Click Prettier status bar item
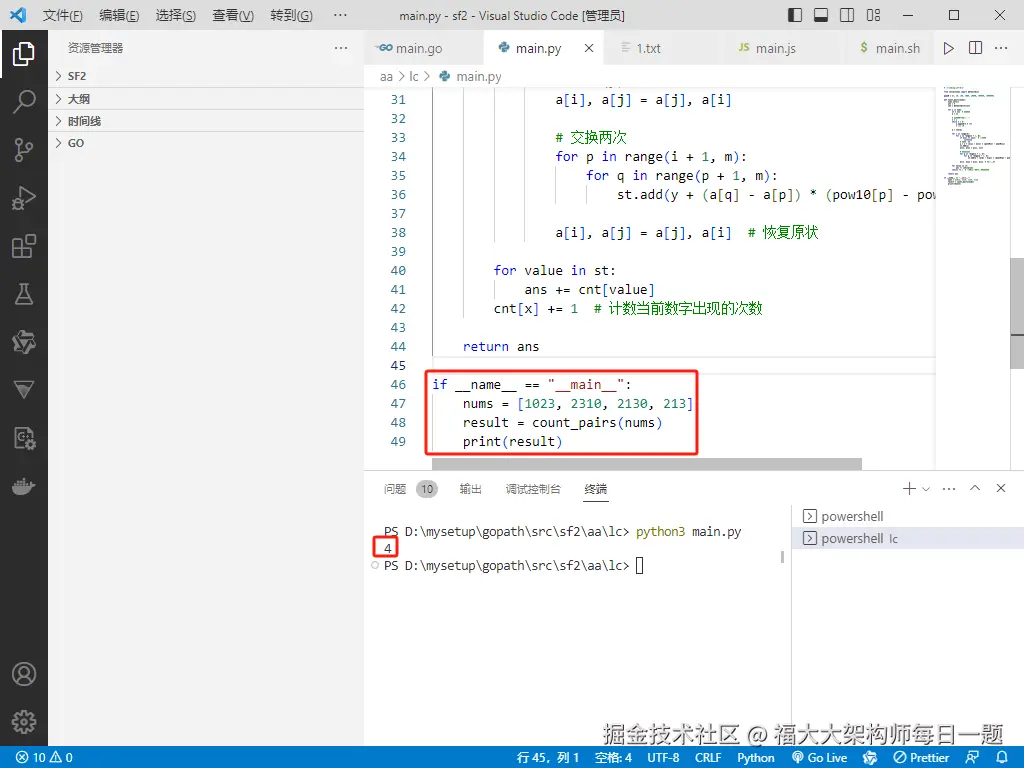 click(921, 757)
